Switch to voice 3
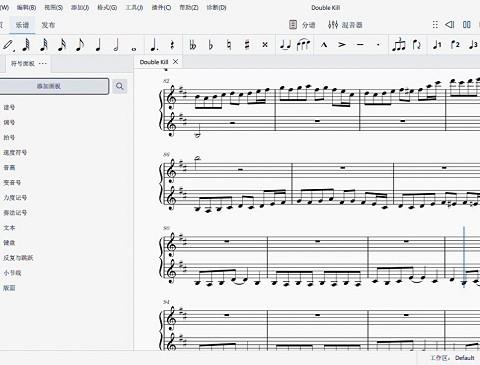The image size is (480, 365). coord(473,45)
